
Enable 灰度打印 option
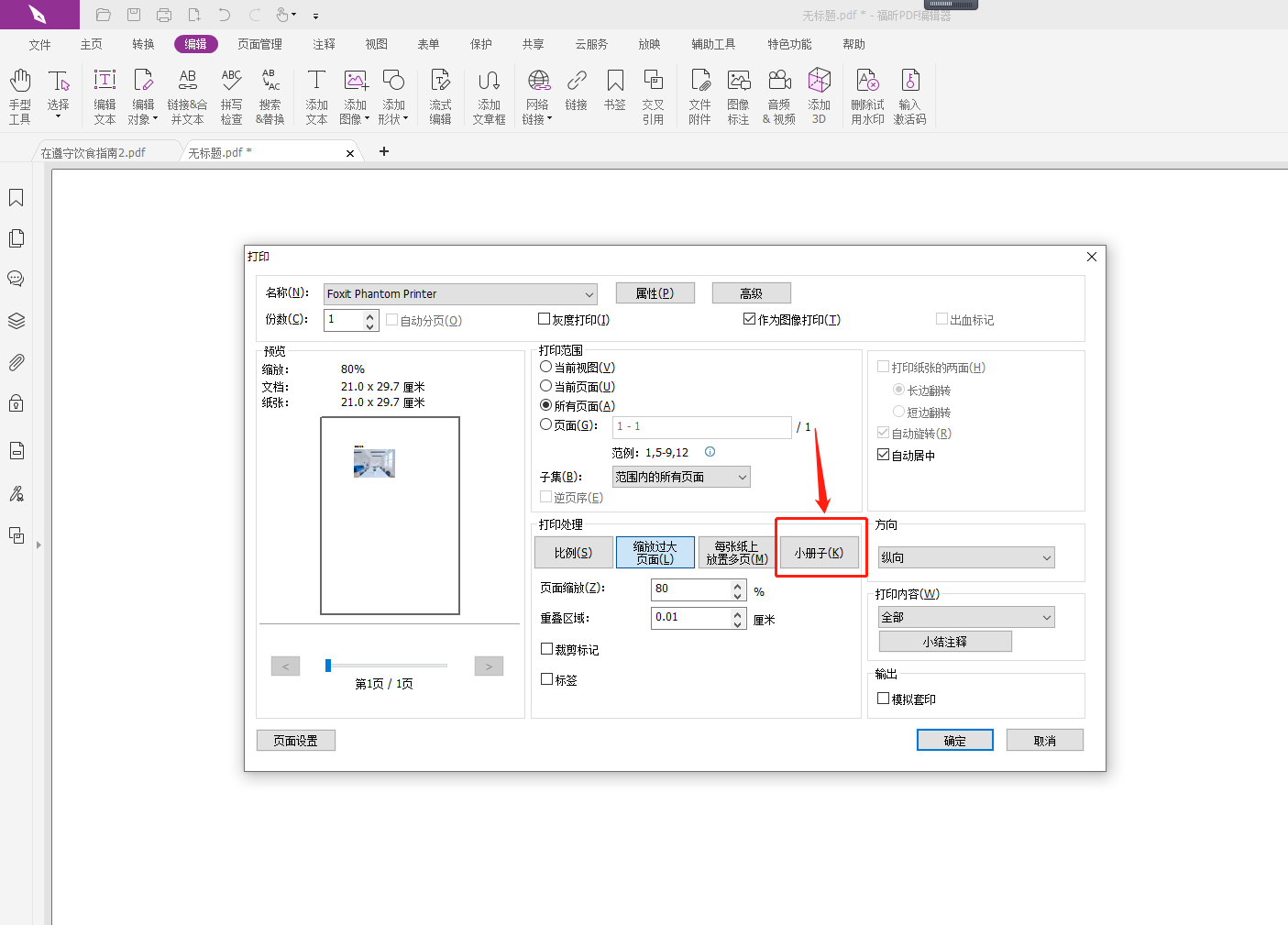click(x=544, y=318)
